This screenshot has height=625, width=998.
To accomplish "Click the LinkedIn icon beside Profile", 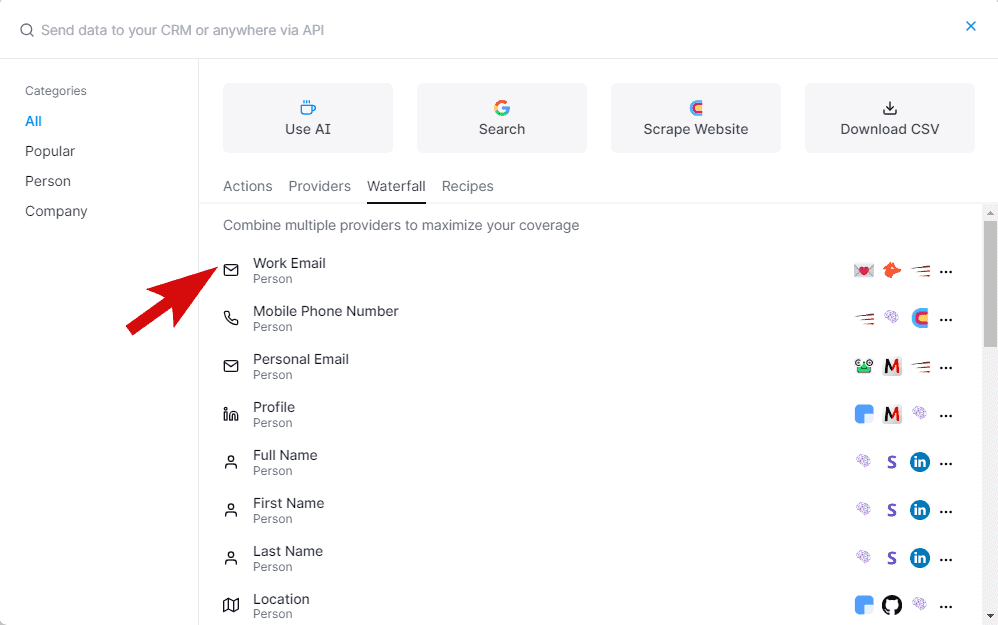I will click(231, 414).
